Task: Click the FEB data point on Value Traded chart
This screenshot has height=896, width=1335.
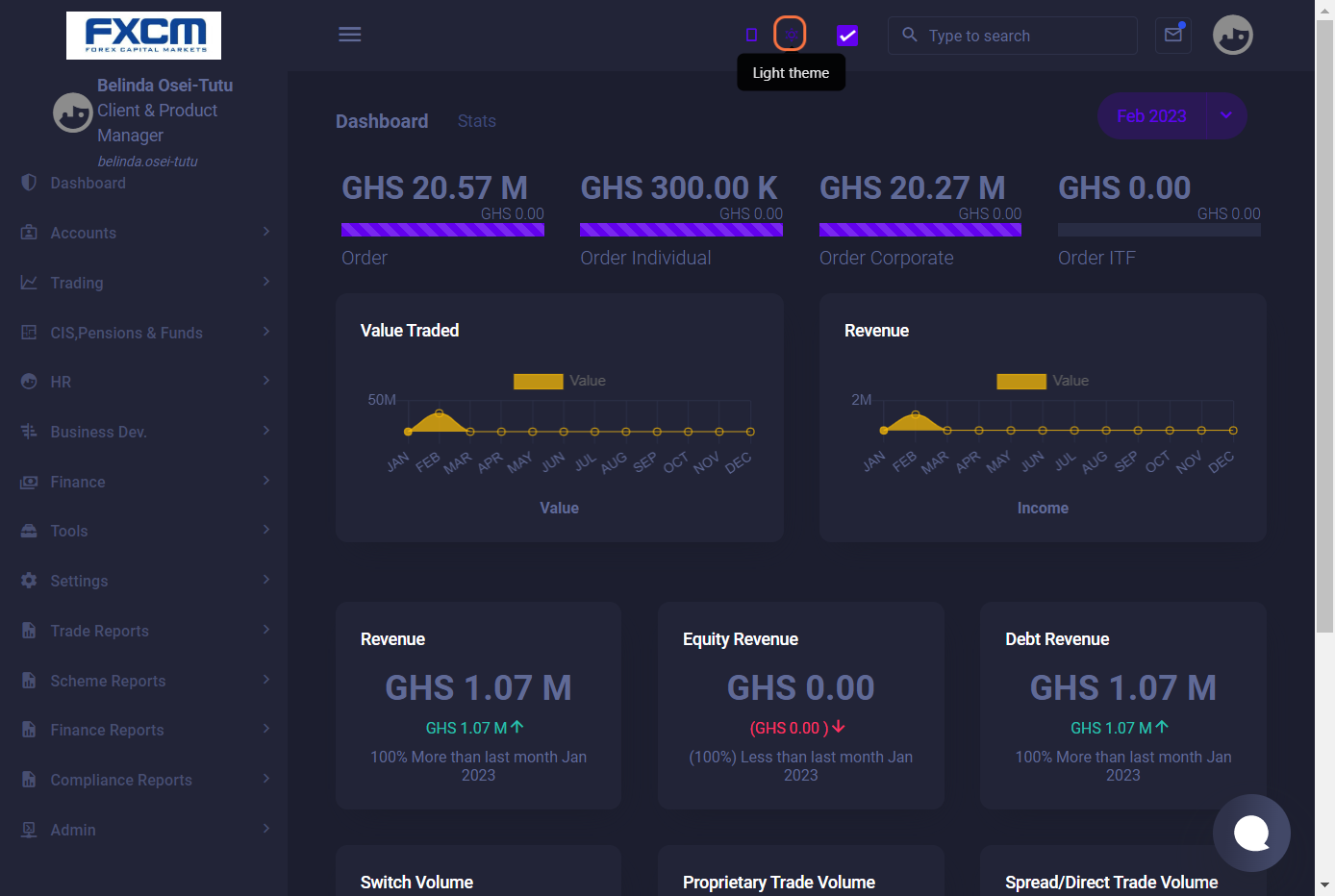Action: click(x=440, y=413)
